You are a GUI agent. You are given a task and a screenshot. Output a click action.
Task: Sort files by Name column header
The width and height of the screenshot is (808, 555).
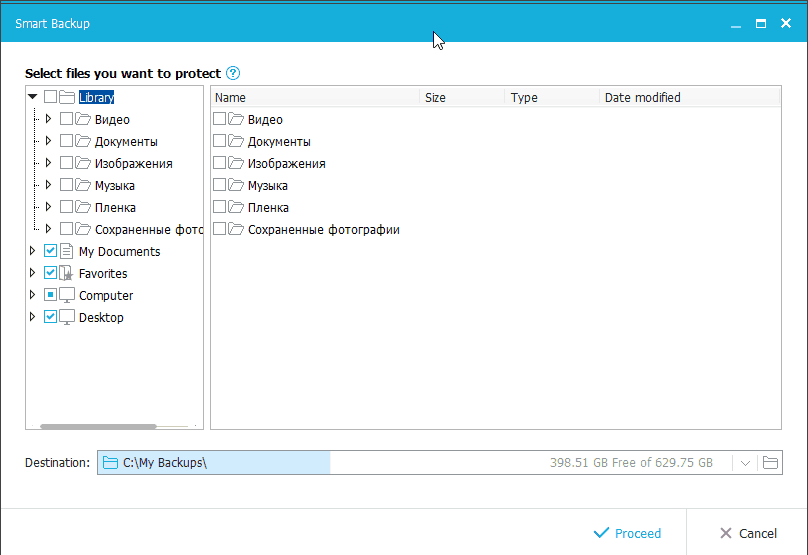315,97
